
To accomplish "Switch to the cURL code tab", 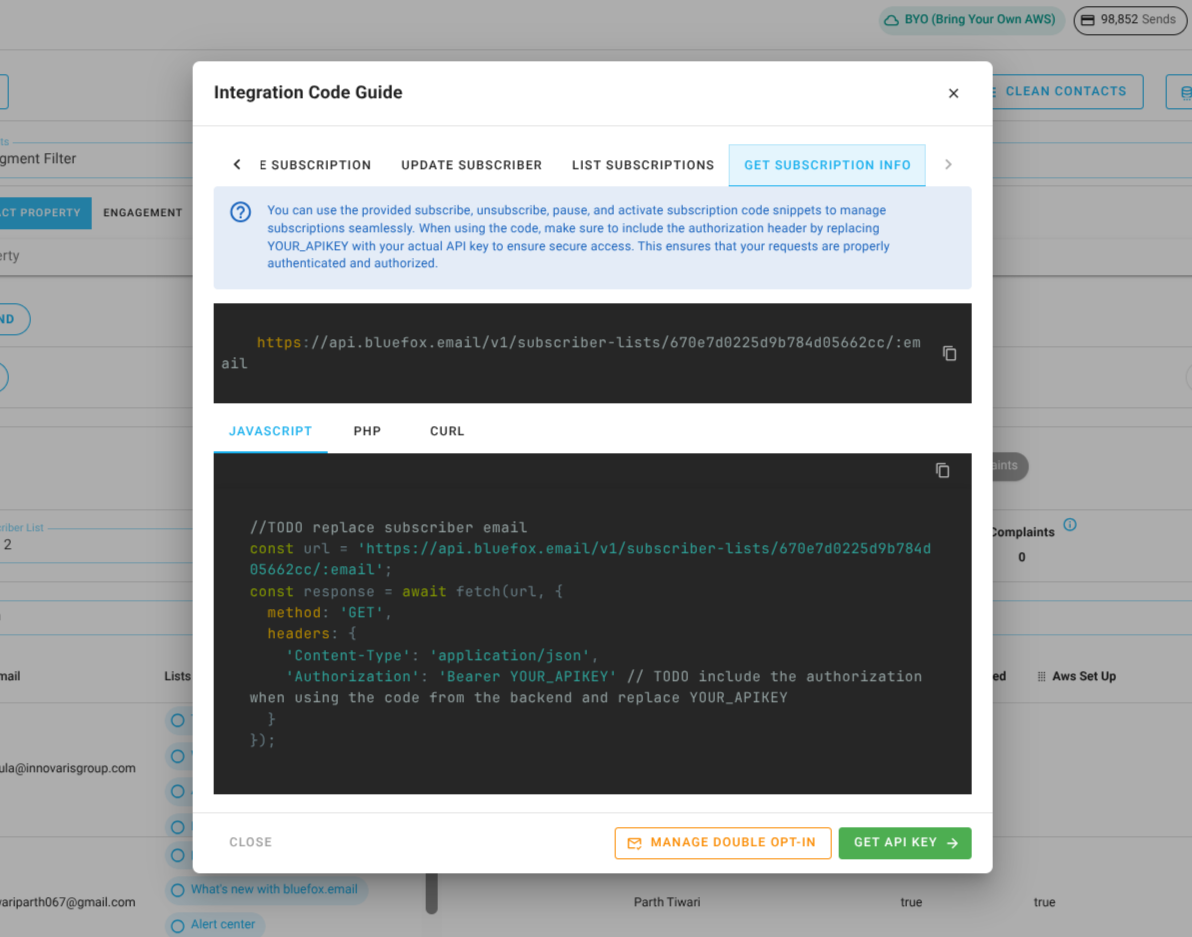I will click(447, 431).
